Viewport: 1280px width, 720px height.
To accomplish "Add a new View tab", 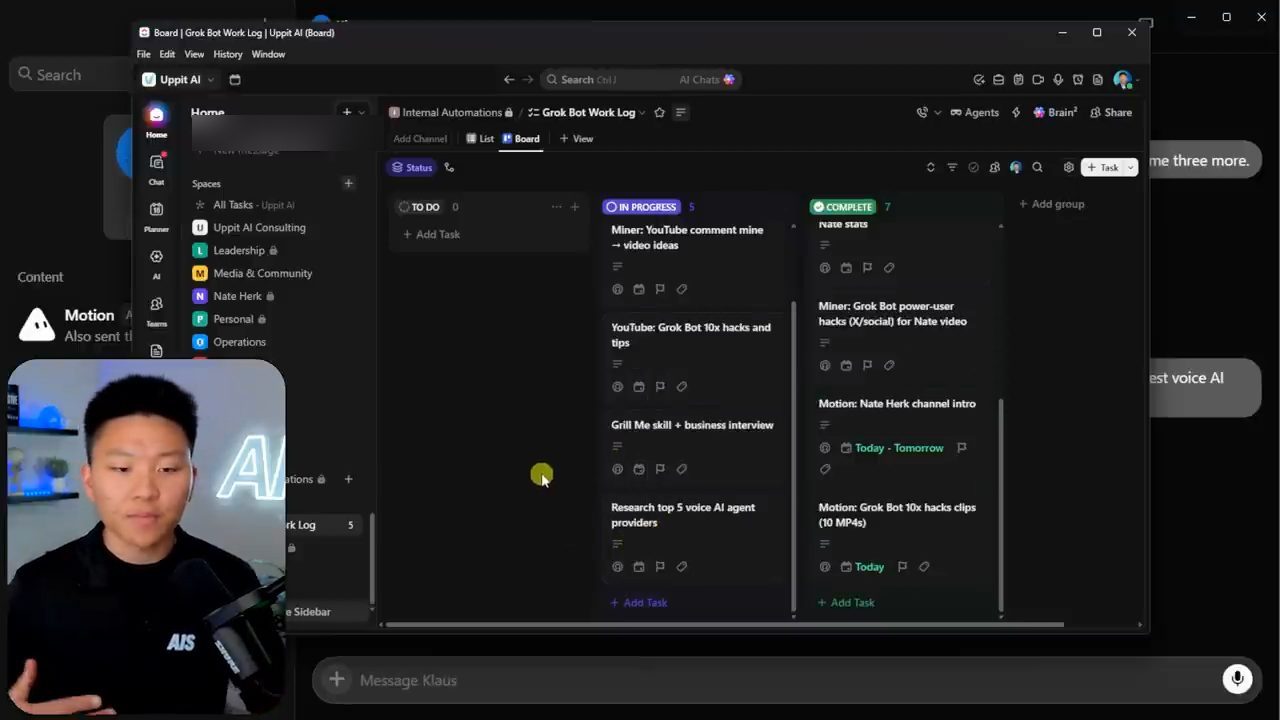I will click(x=576, y=139).
